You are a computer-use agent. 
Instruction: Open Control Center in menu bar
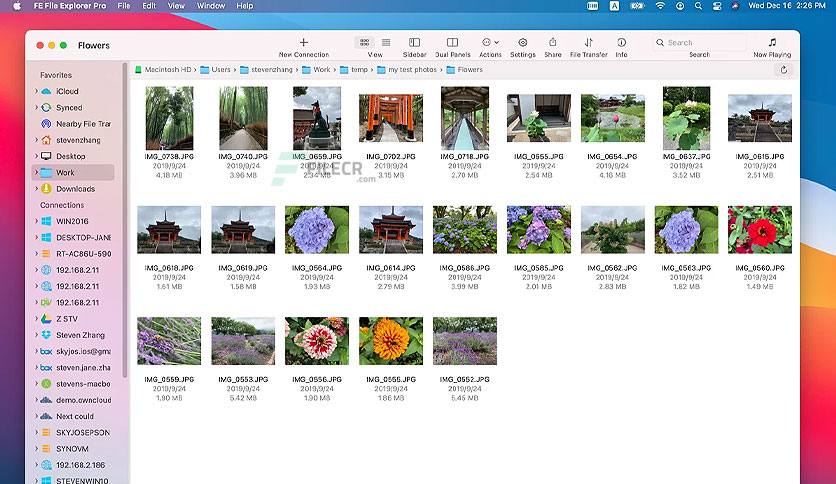click(x=717, y=6)
